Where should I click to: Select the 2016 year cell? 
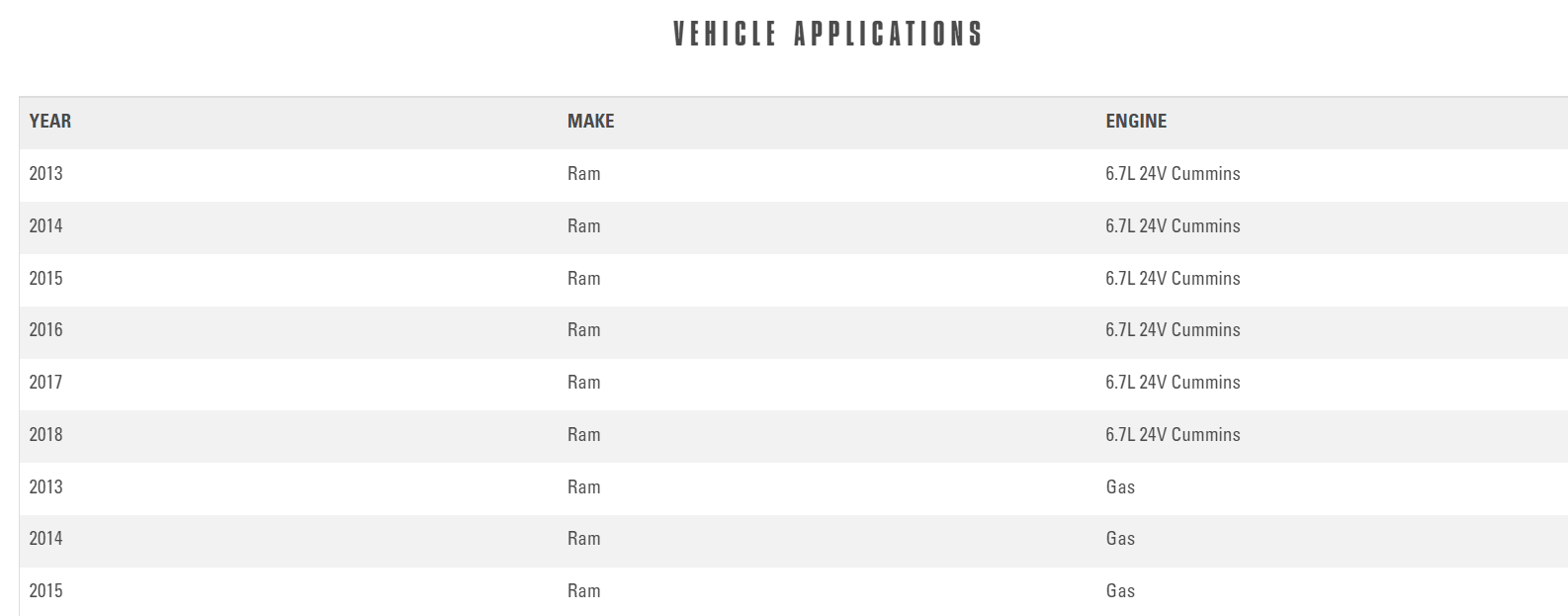click(x=45, y=330)
